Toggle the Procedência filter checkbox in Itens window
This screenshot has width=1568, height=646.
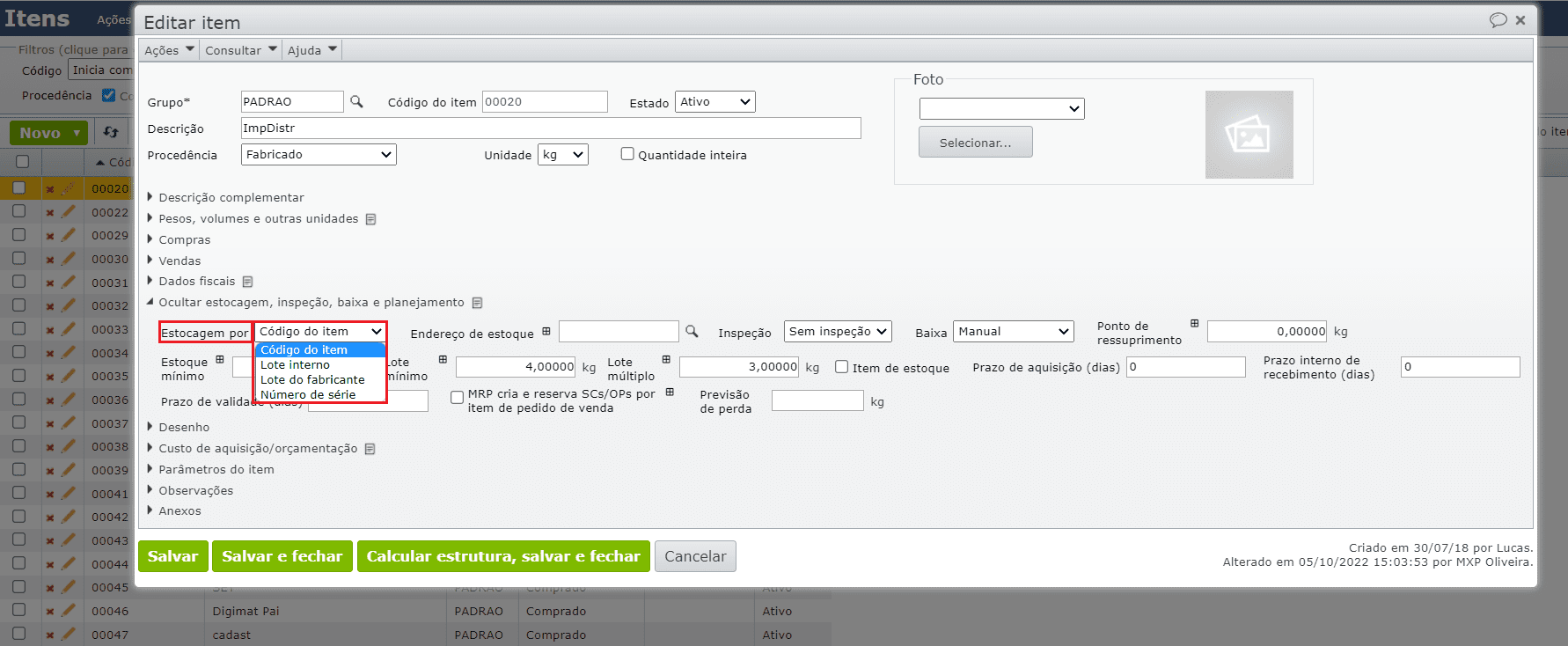(109, 95)
